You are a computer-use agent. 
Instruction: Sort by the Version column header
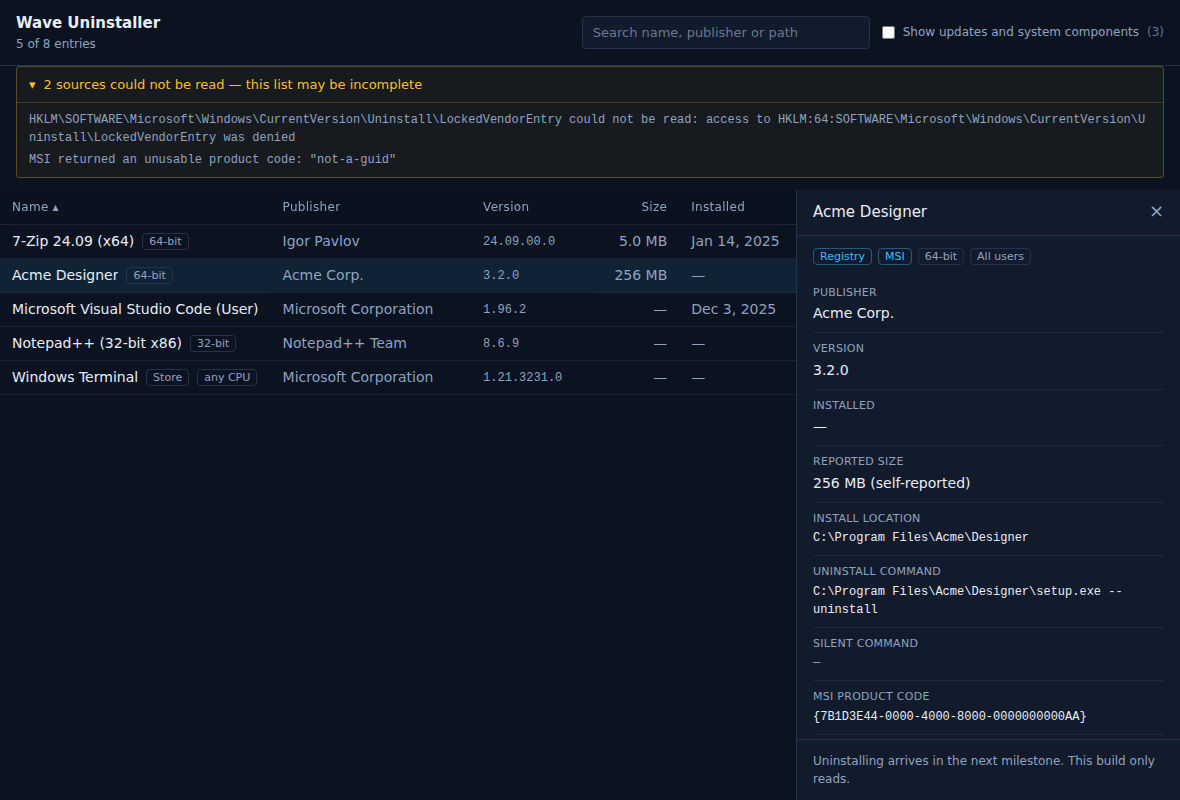505,207
